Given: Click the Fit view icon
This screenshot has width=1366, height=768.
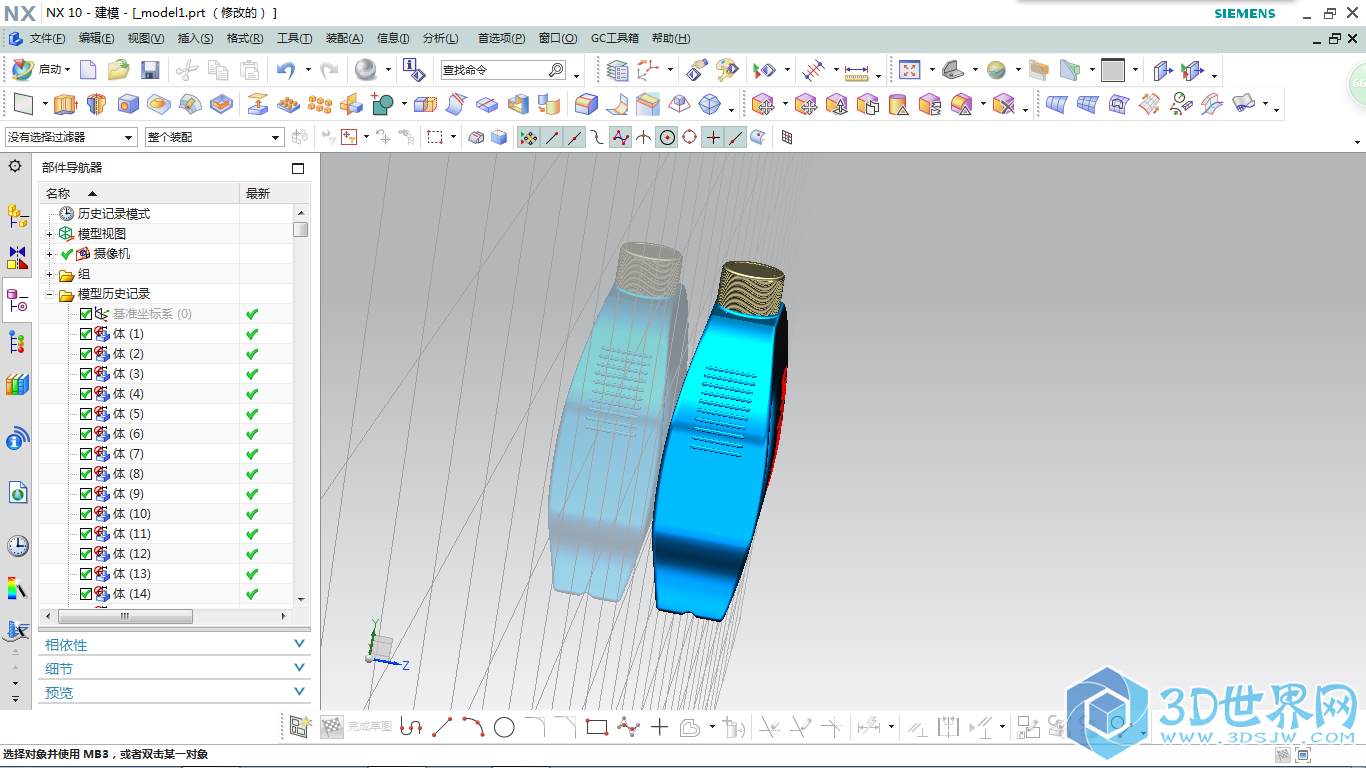Looking at the screenshot, I should [909, 70].
